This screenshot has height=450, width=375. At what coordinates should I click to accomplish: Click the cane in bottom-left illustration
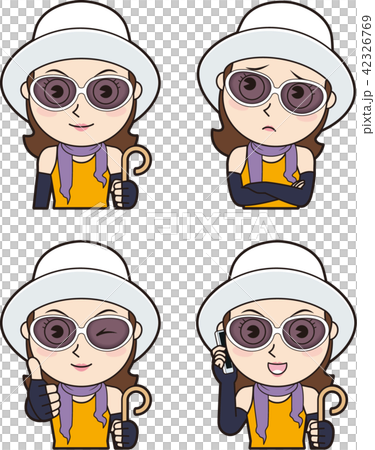coord(133,409)
